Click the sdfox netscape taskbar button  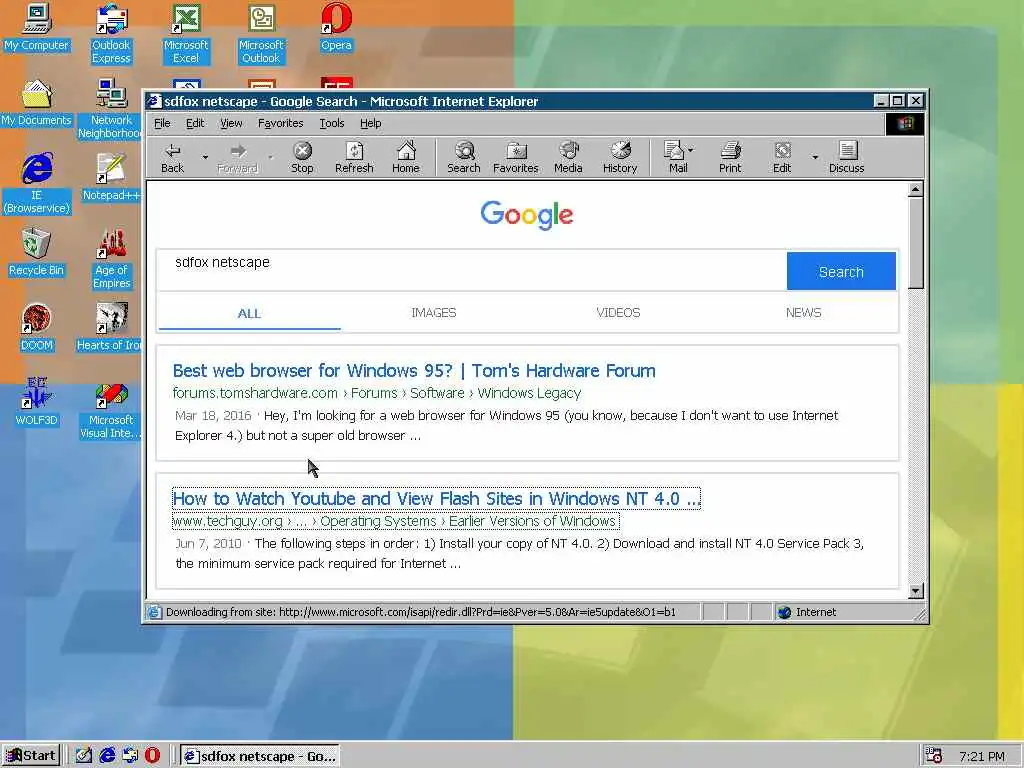point(260,756)
